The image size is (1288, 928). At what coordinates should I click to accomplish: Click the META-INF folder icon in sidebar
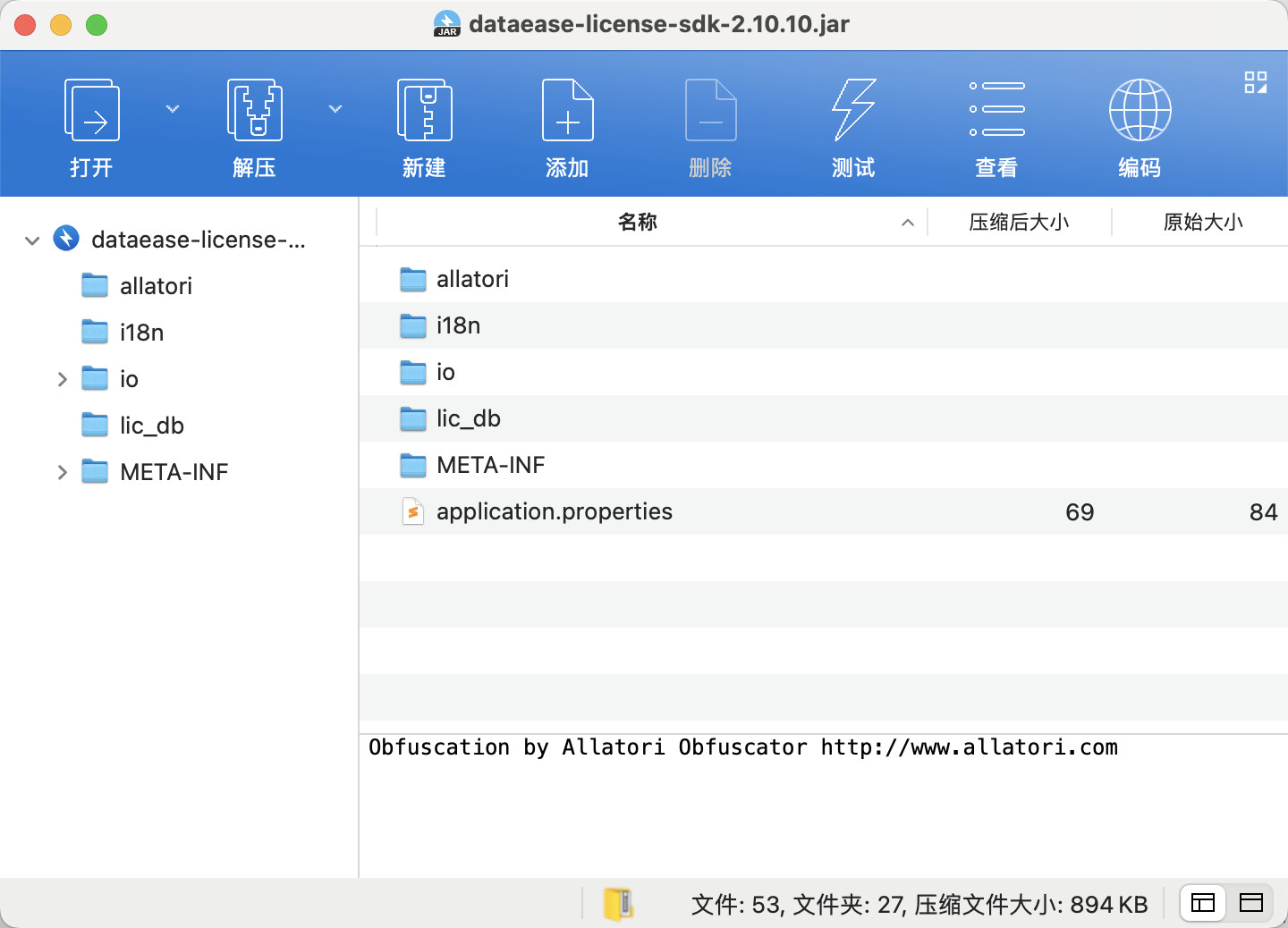click(x=95, y=471)
